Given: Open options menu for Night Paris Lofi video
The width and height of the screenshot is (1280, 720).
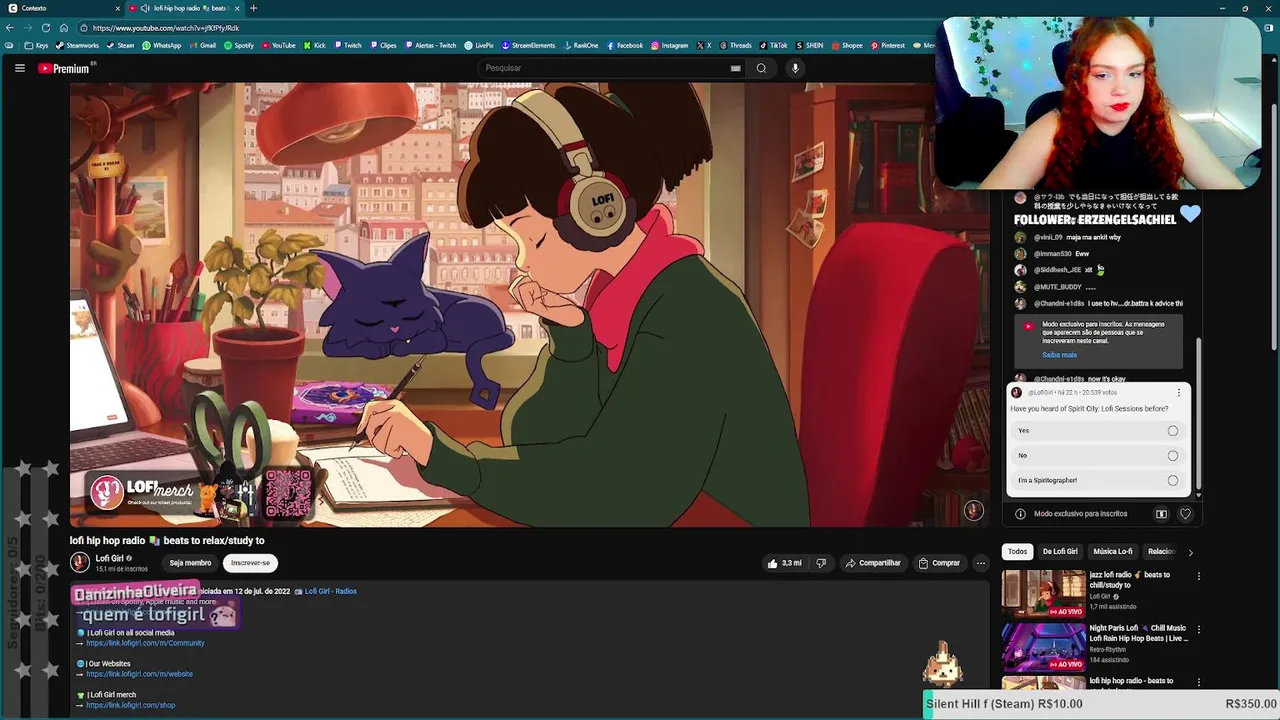Looking at the screenshot, I should (x=1198, y=629).
